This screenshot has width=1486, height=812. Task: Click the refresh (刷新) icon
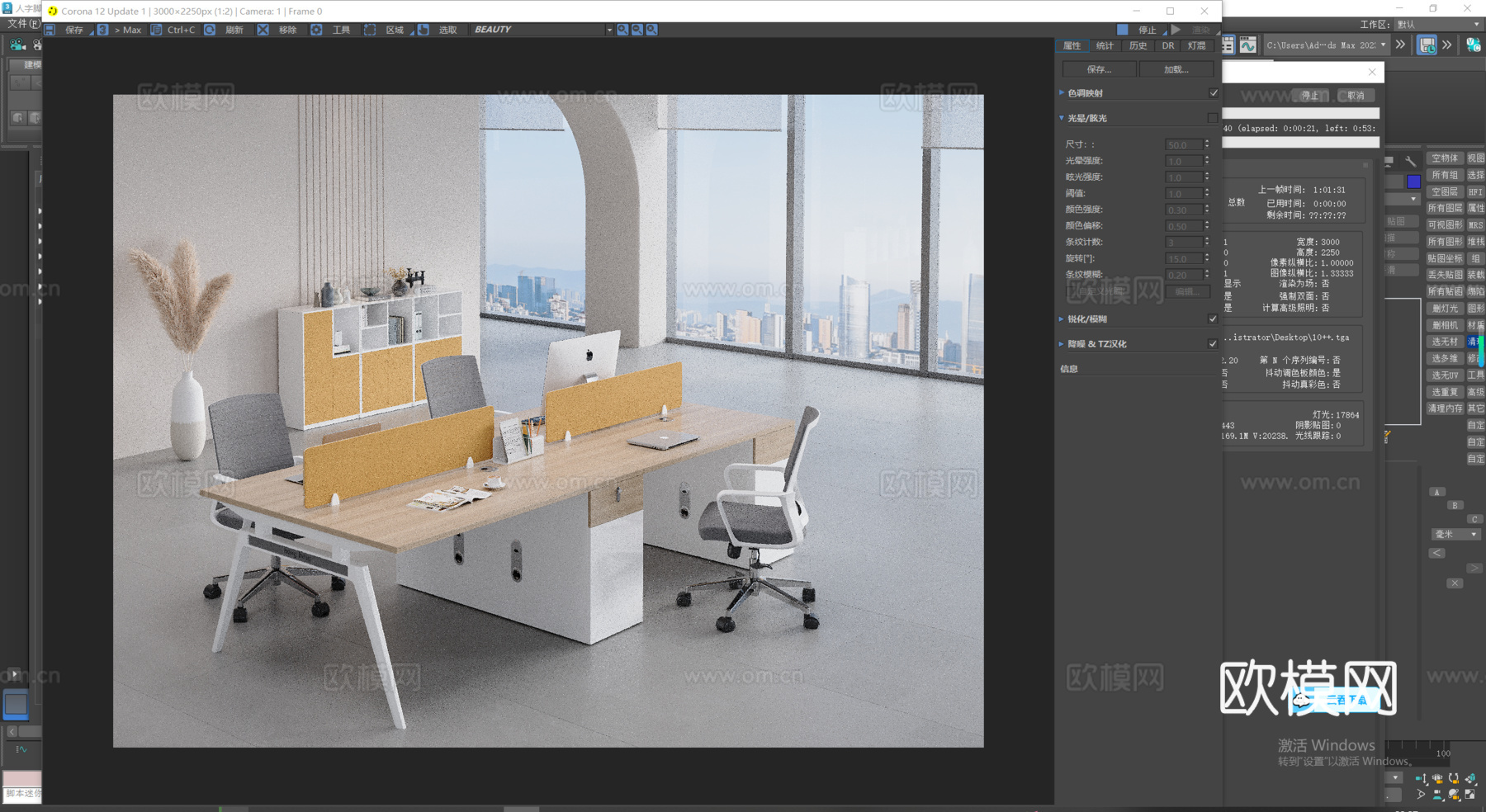(x=210, y=30)
